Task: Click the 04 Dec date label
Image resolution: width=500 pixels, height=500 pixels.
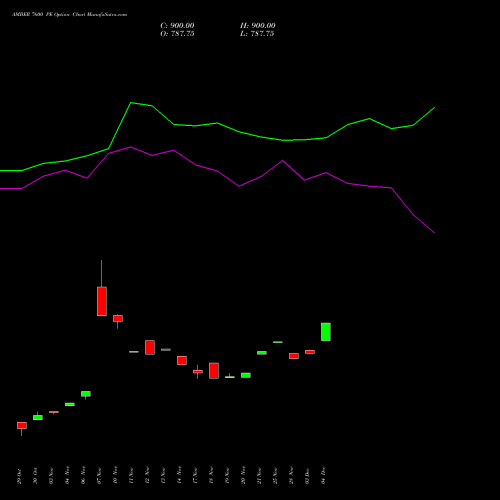Action: click(323, 476)
